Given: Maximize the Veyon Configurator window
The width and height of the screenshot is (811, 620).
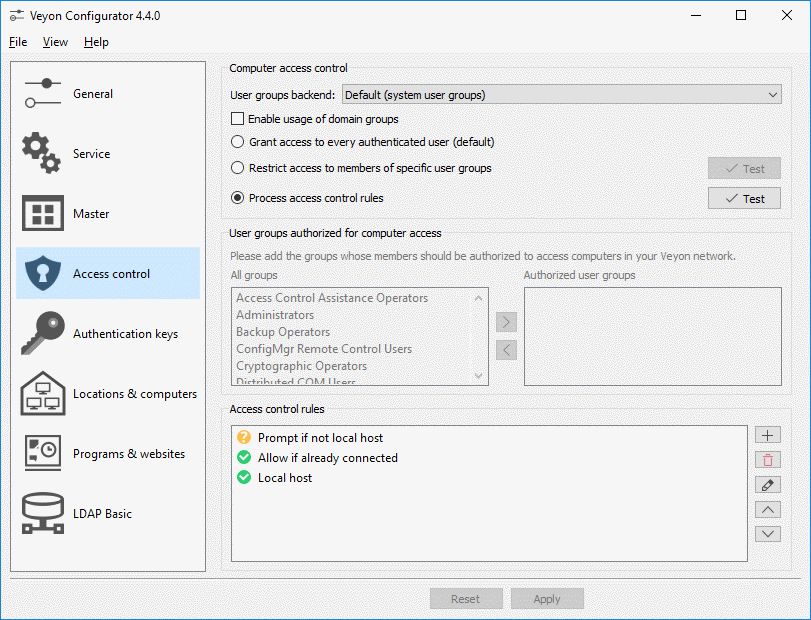Looking at the screenshot, I should click(x=741, y=16).
